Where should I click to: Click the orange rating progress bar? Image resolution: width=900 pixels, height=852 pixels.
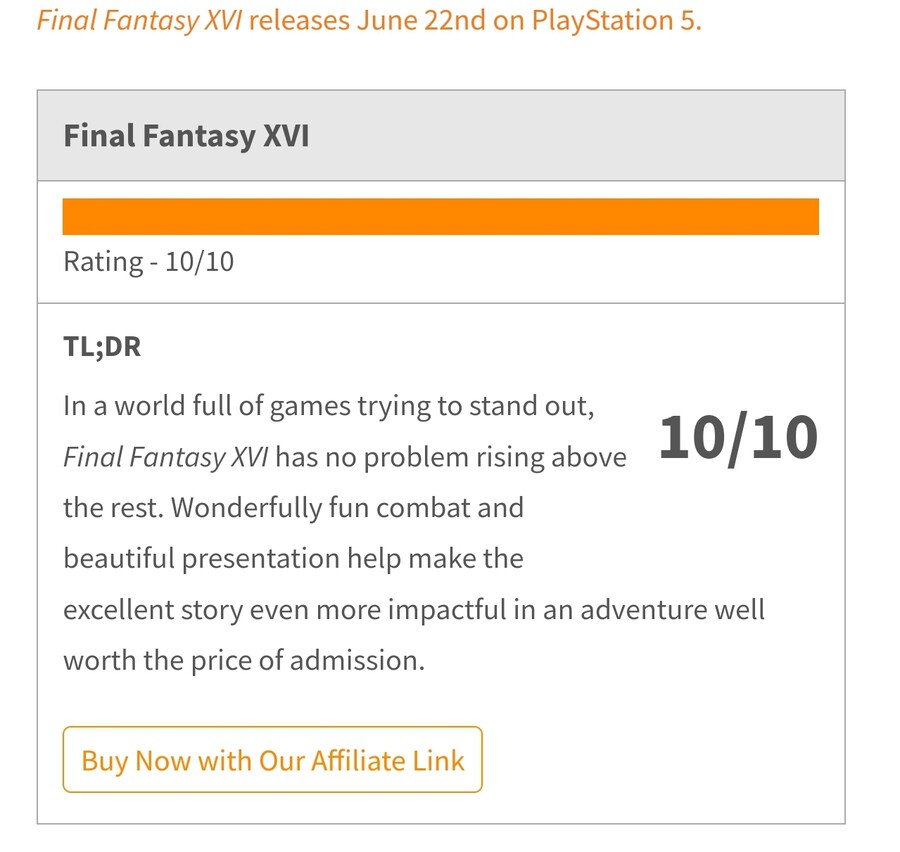(440, 217)
